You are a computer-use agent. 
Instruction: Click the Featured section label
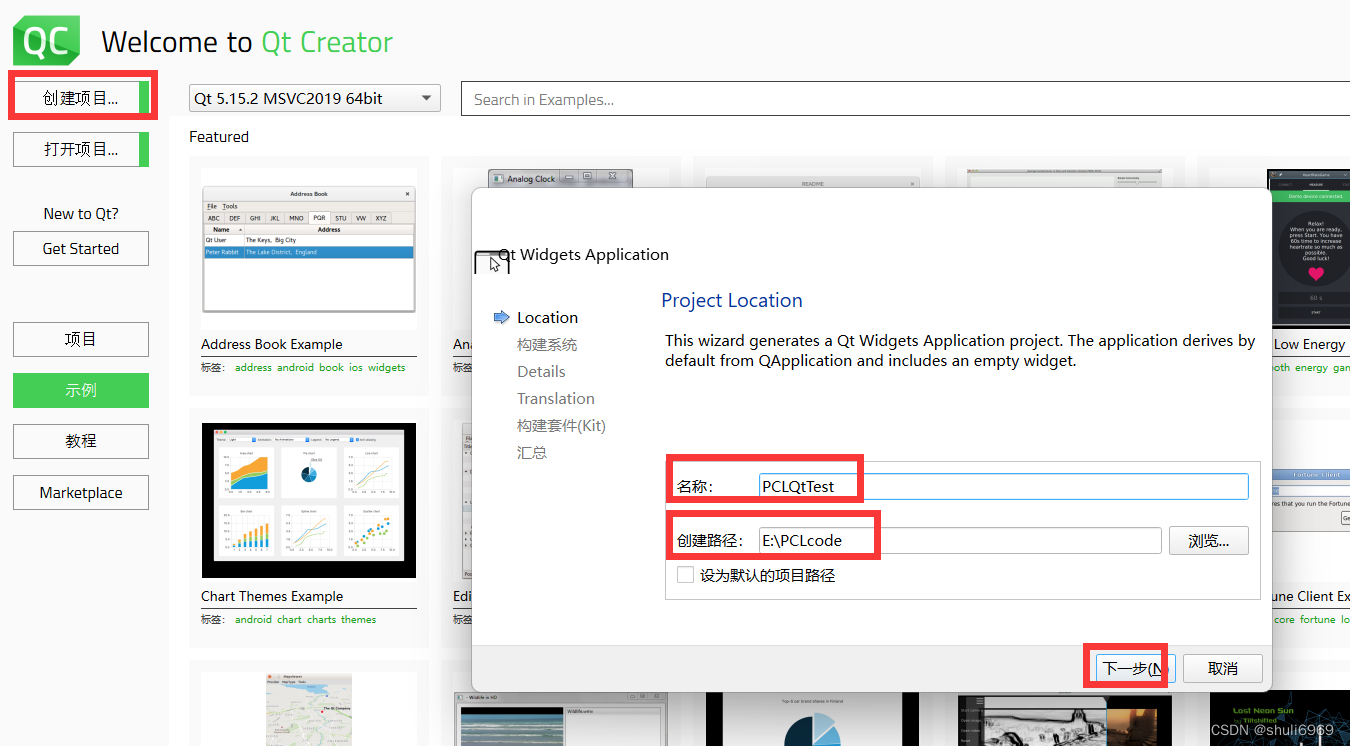pyautogui.click(x=219, y=136)
